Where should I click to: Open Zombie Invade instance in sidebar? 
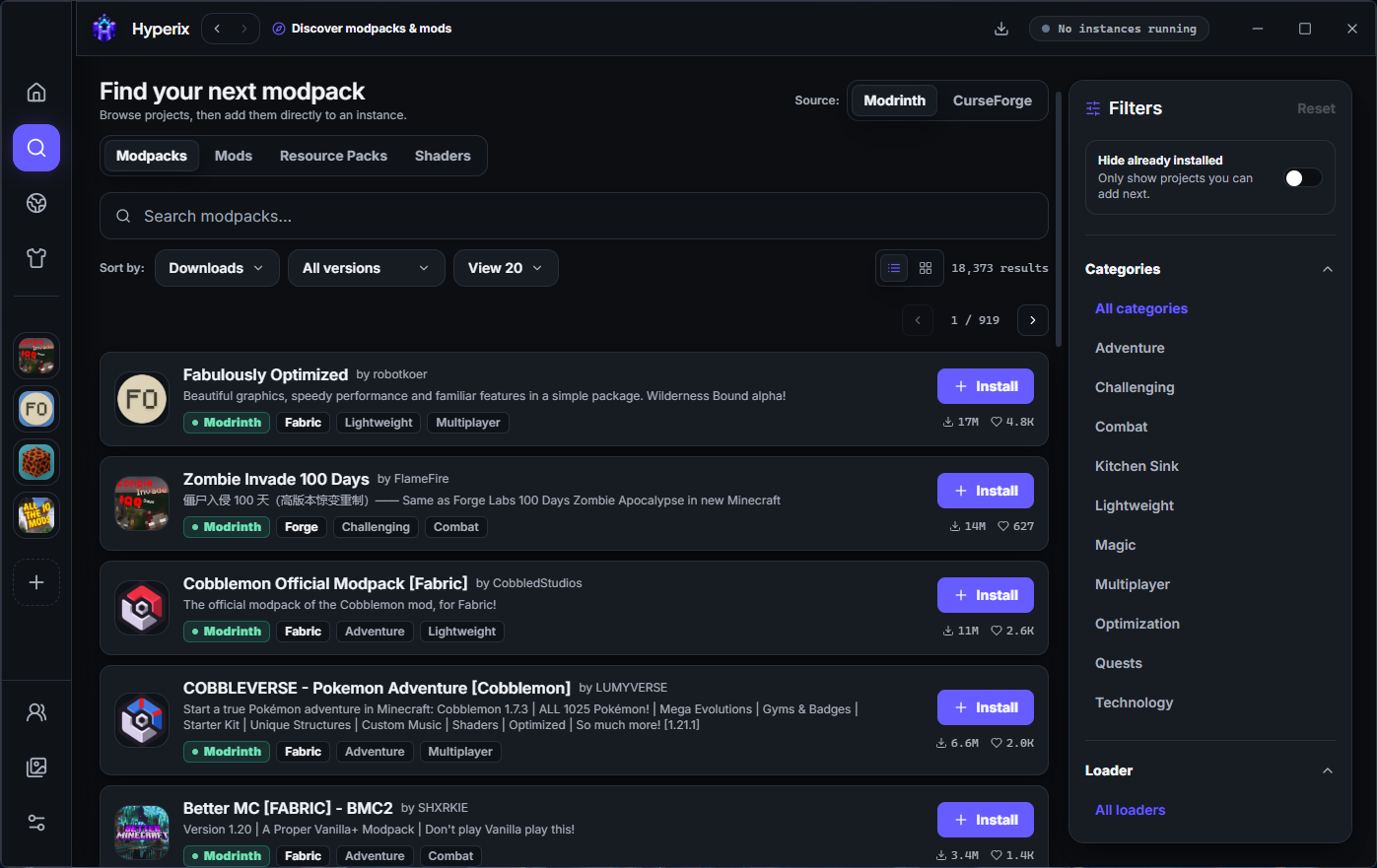click(x=36, y=356)
